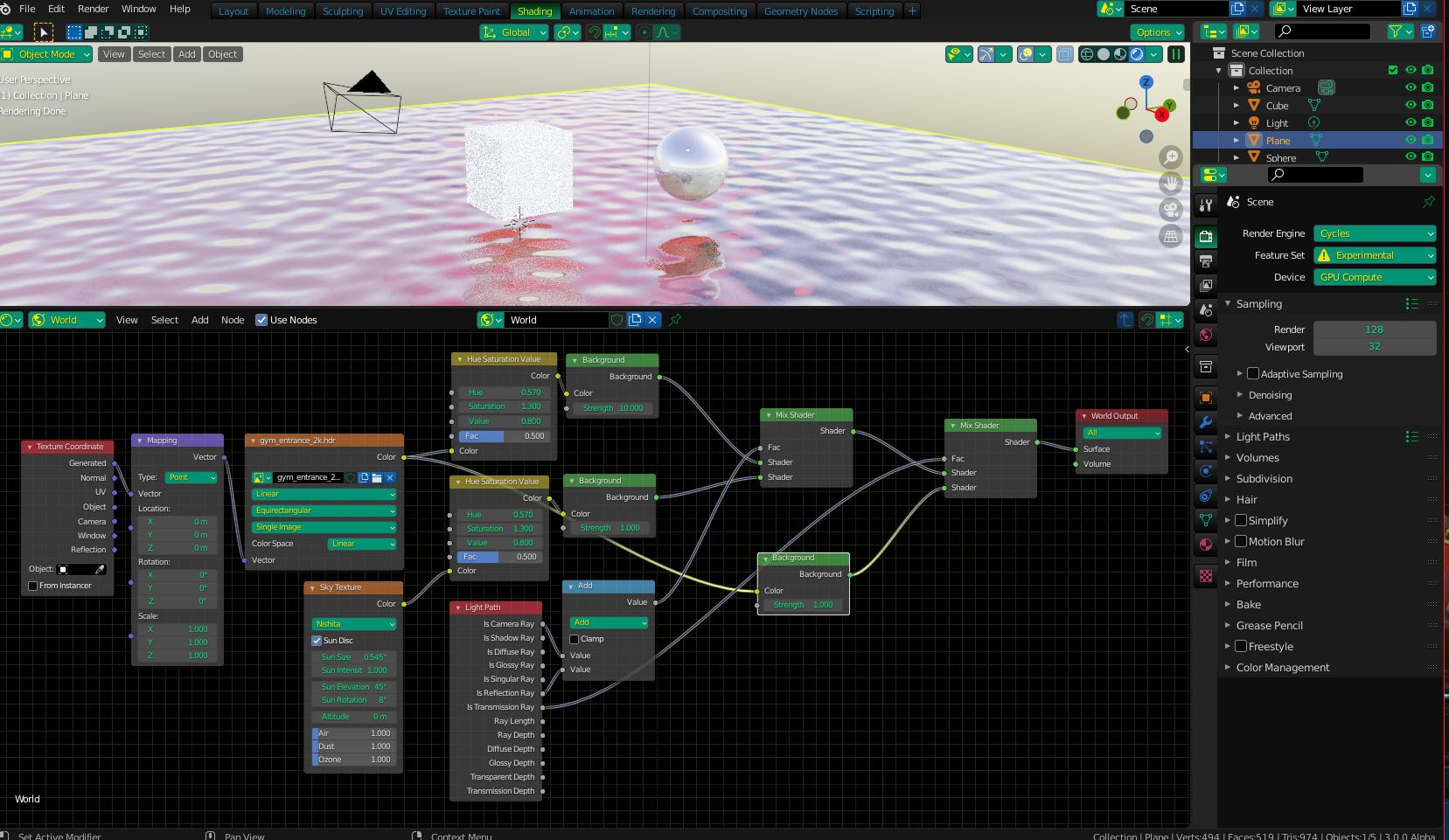Switch viewport to wireframe shading
The image size is (1449, 840).
(x=1087, y=54)
